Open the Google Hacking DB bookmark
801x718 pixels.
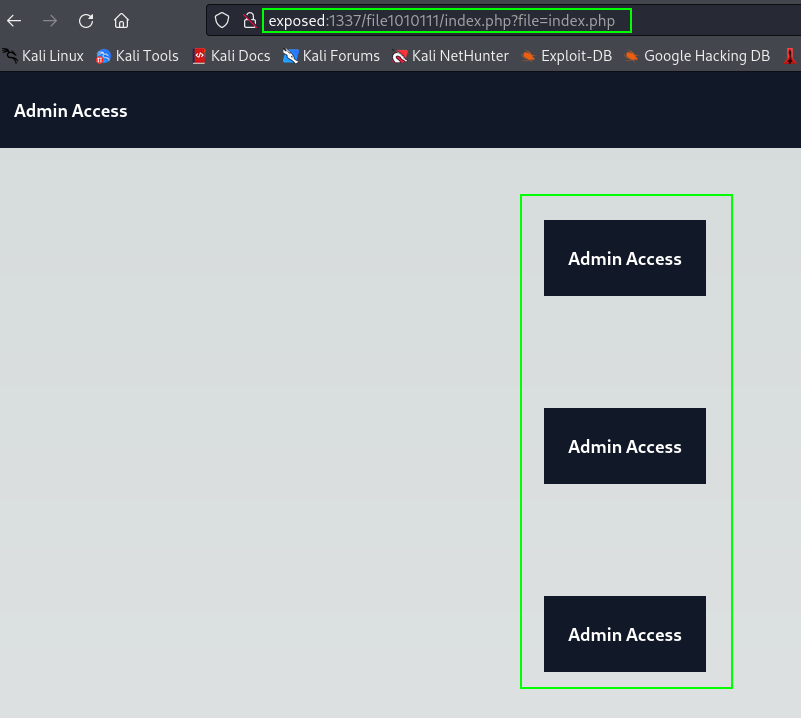(x=697, y=56)
